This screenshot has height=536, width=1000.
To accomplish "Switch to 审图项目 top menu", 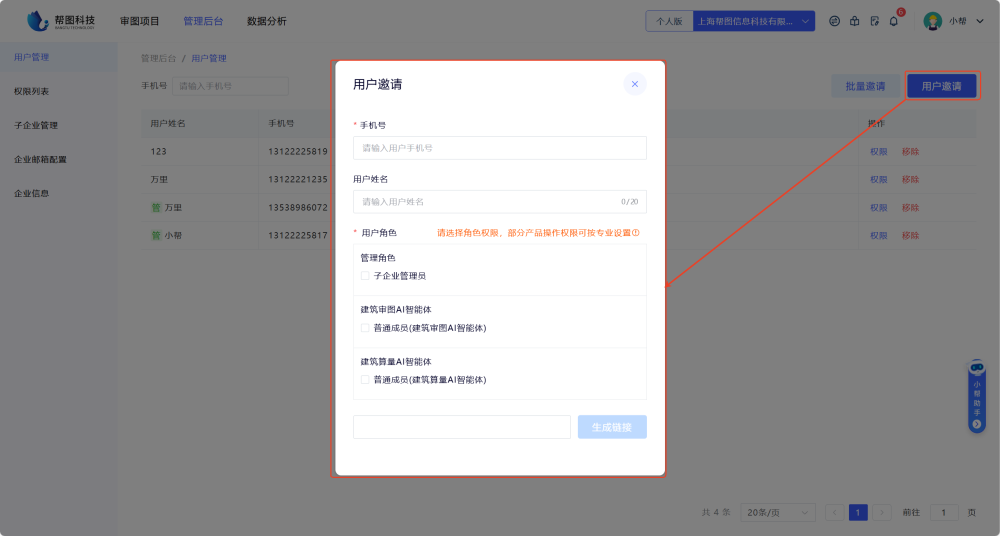I will click(139, 21).
